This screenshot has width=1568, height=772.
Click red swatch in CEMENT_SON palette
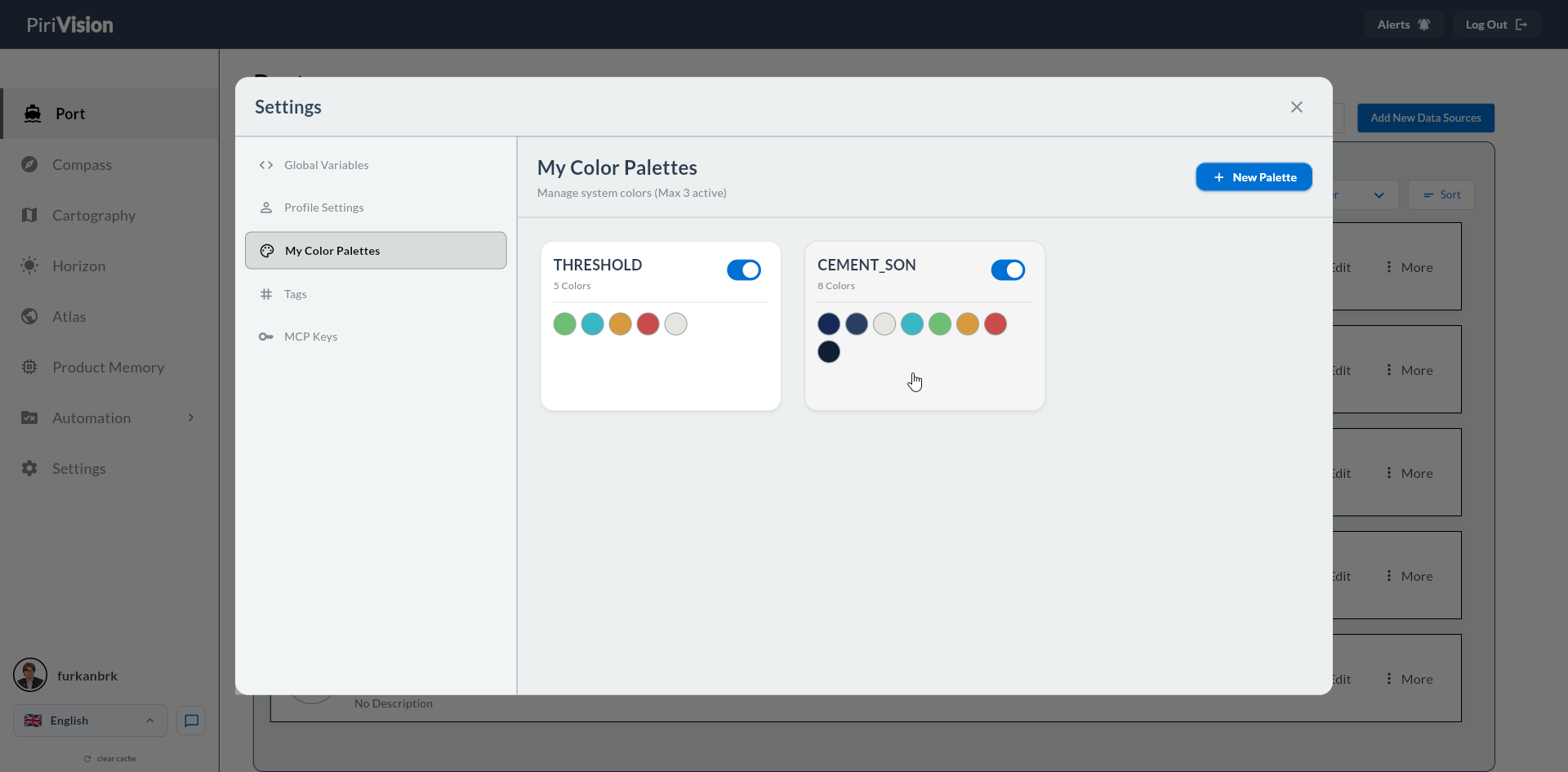point(996,324)
